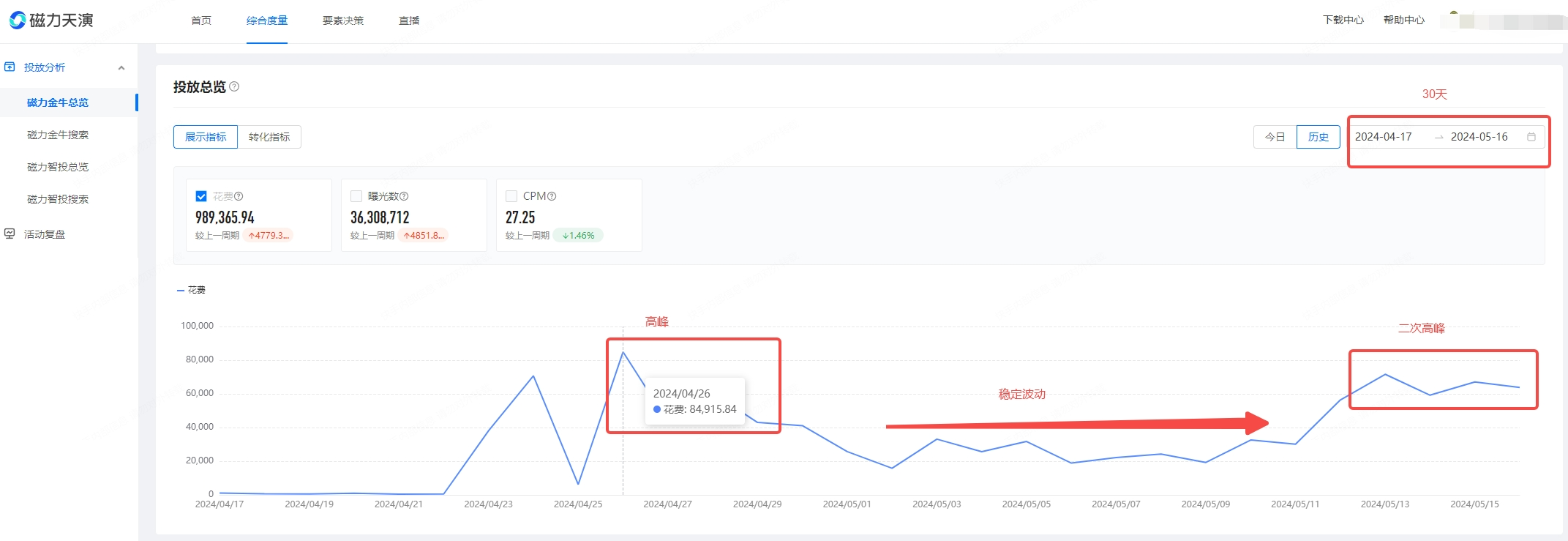Viewport: 1568px width, 541px height.
Task: Click the 2024/04/26 peak data point
Action: point(623,352)
